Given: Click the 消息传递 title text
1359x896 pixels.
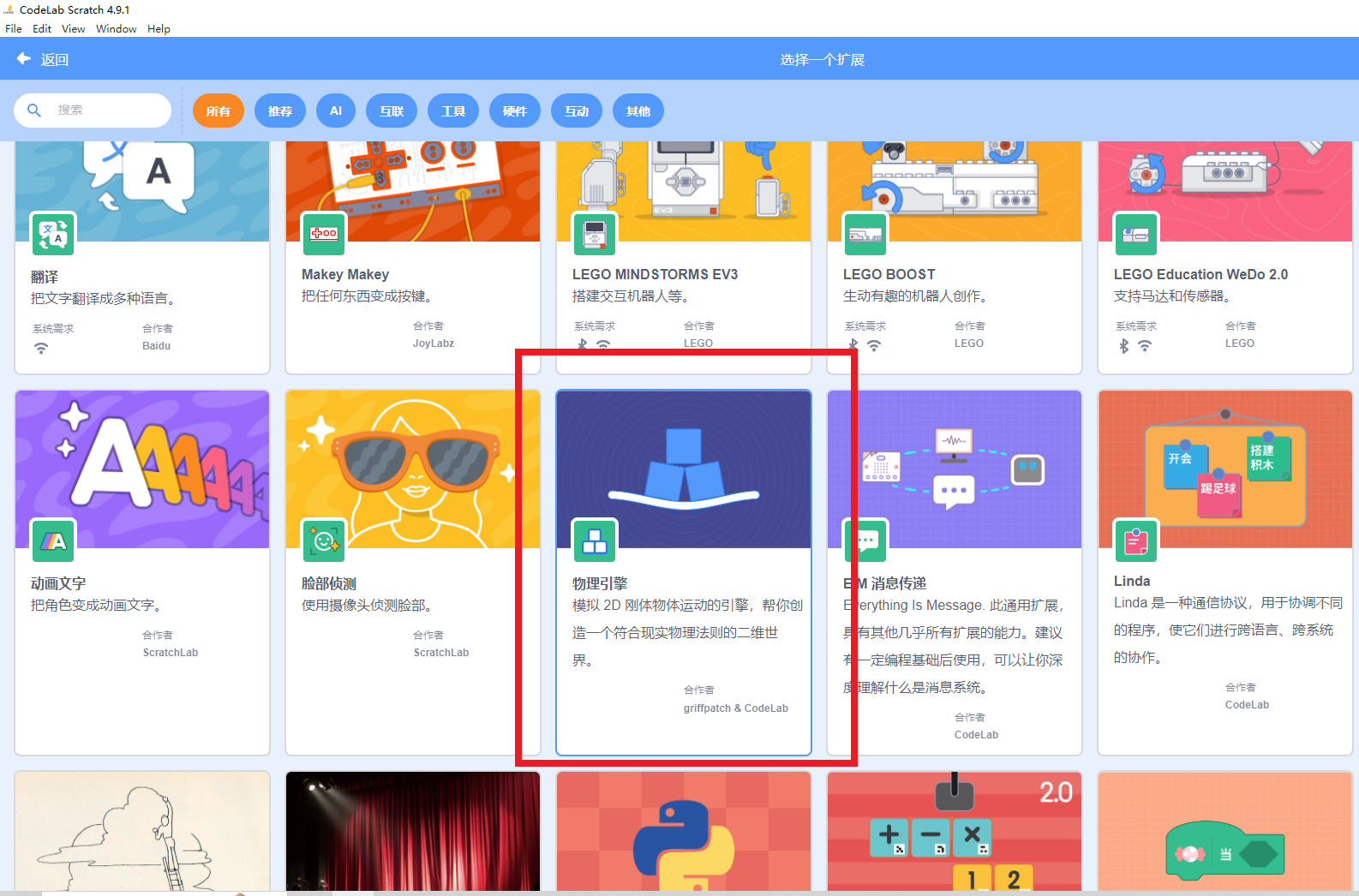Looking at the screenshot, I should point(899,583).
